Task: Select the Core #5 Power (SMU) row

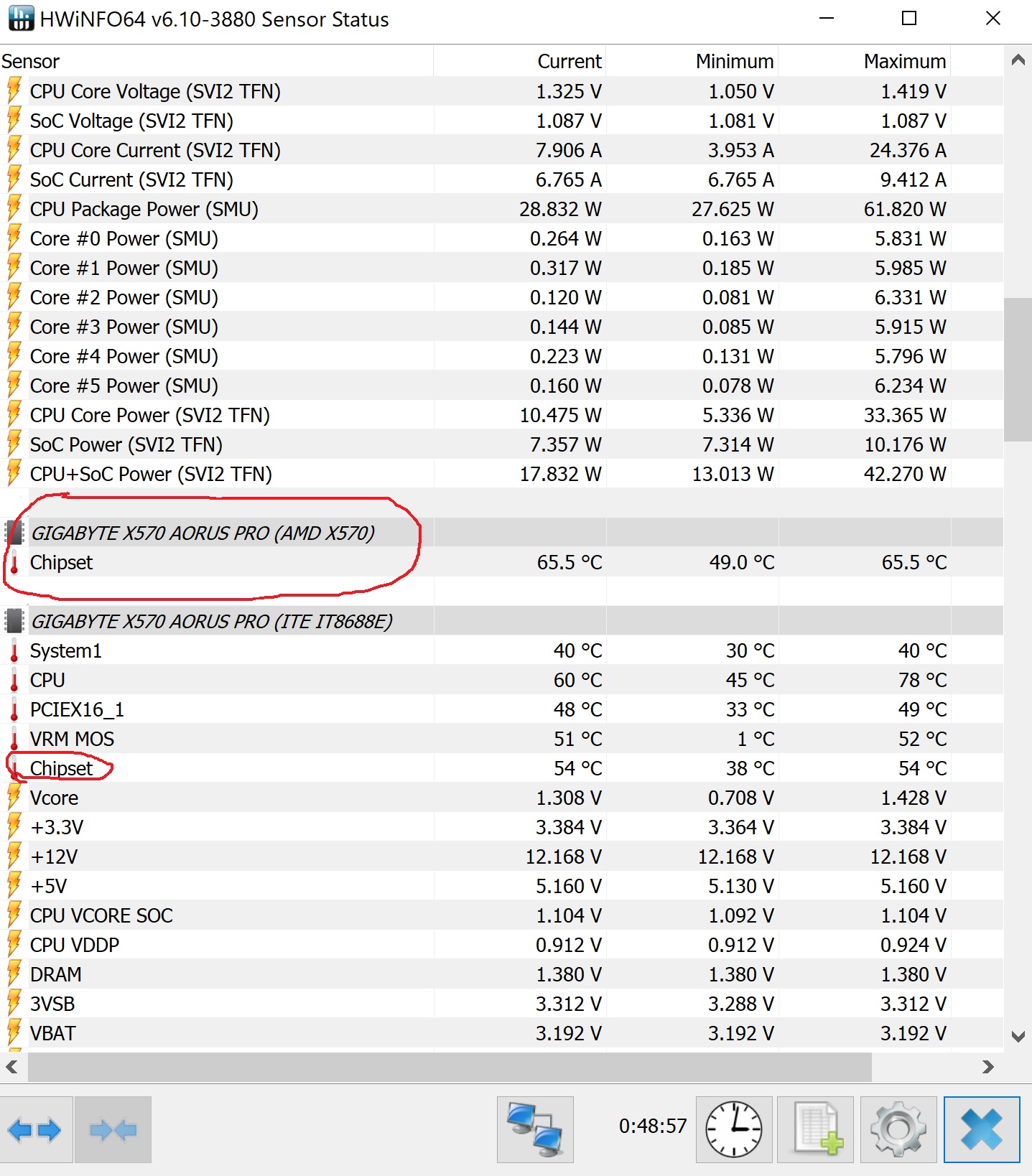Action: pyautogui.click(x=501, y=386)
